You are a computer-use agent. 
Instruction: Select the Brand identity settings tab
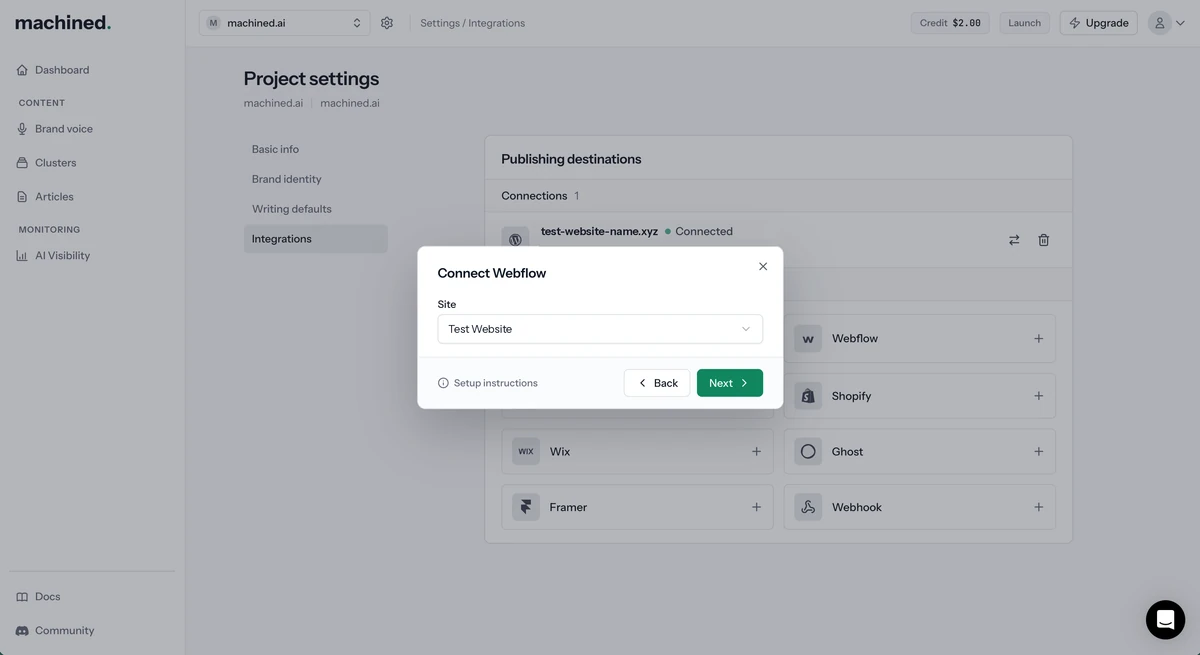click(315, 179)
